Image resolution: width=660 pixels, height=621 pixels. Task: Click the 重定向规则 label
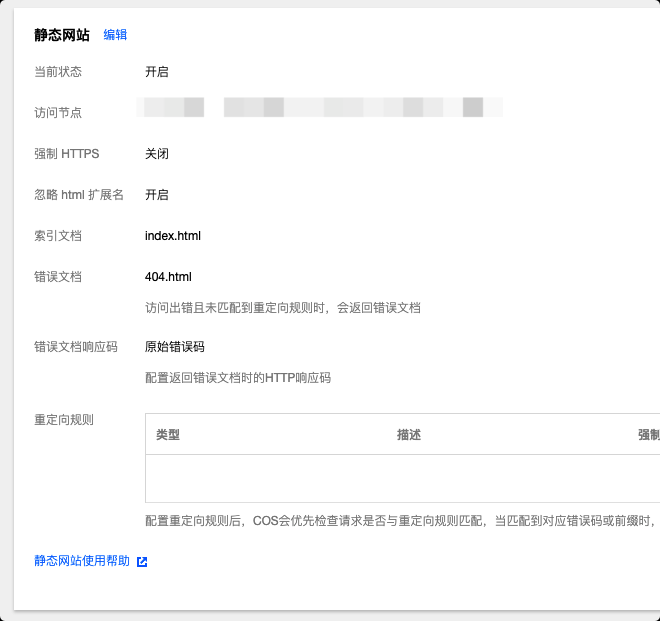point(64,420)
